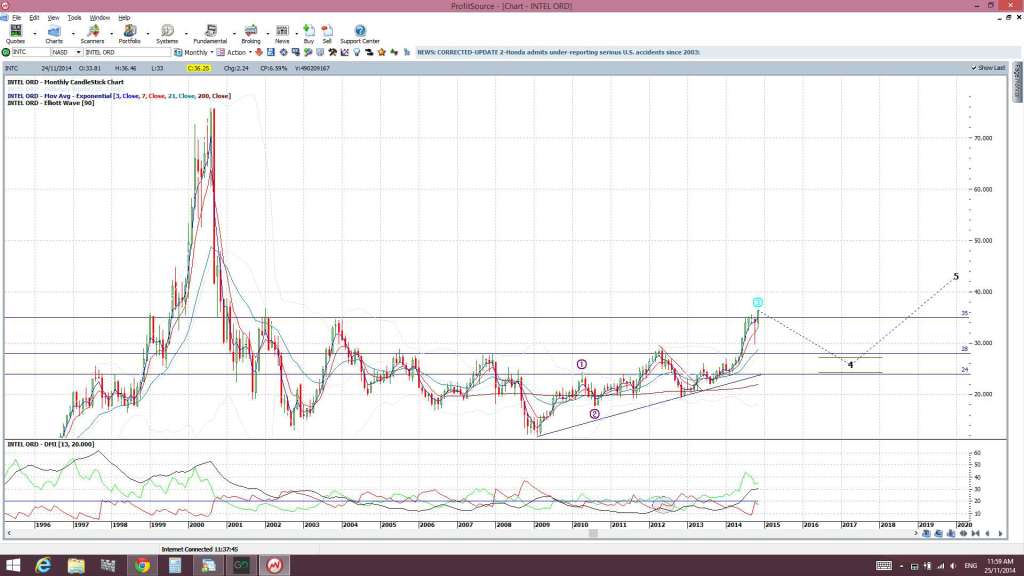The image size is (1024, 576).
Task: Open the Quotes toolbar button
Action: point(15,34)
